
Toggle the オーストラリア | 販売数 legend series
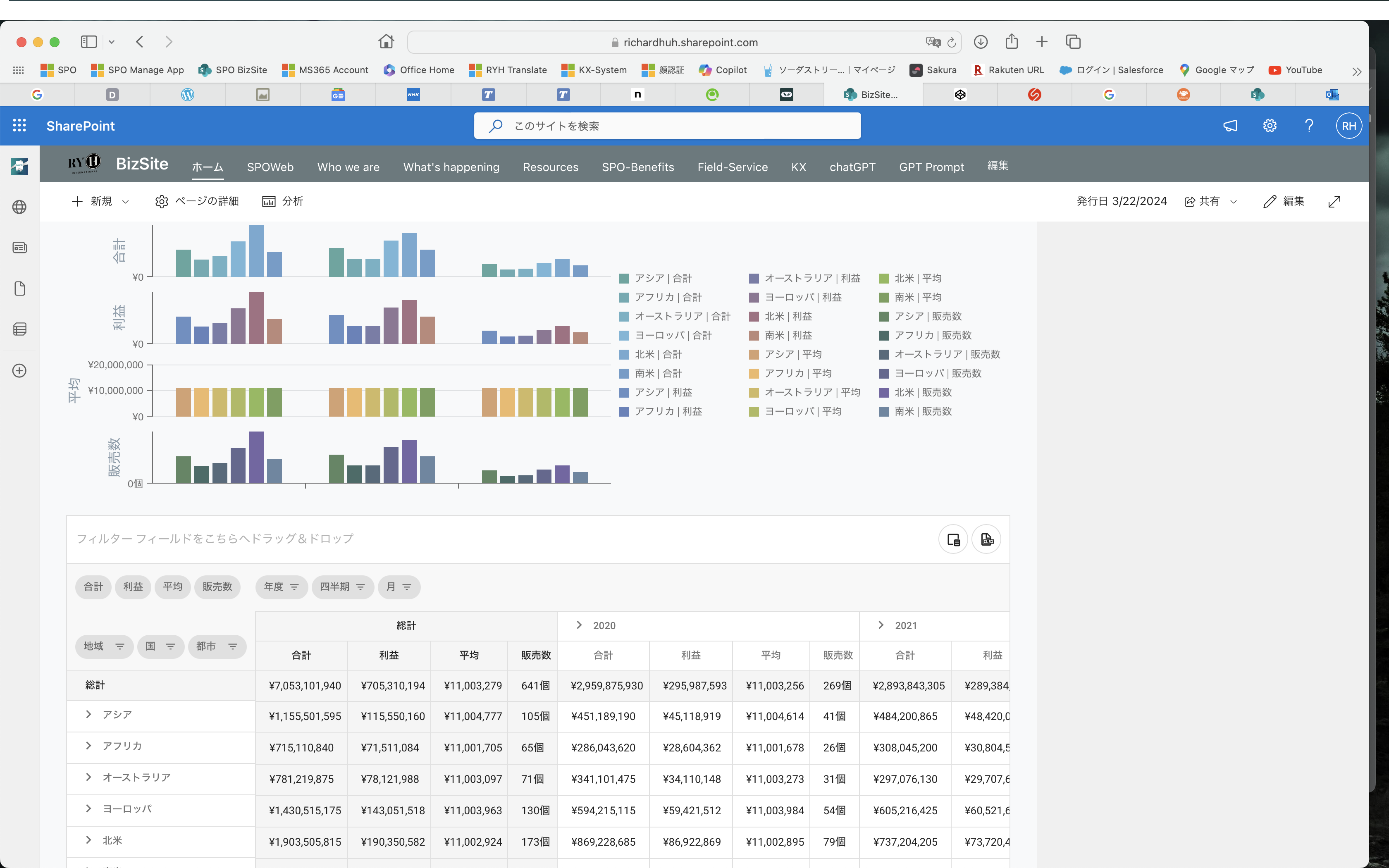pyautogui.click(x=940, y=354)
